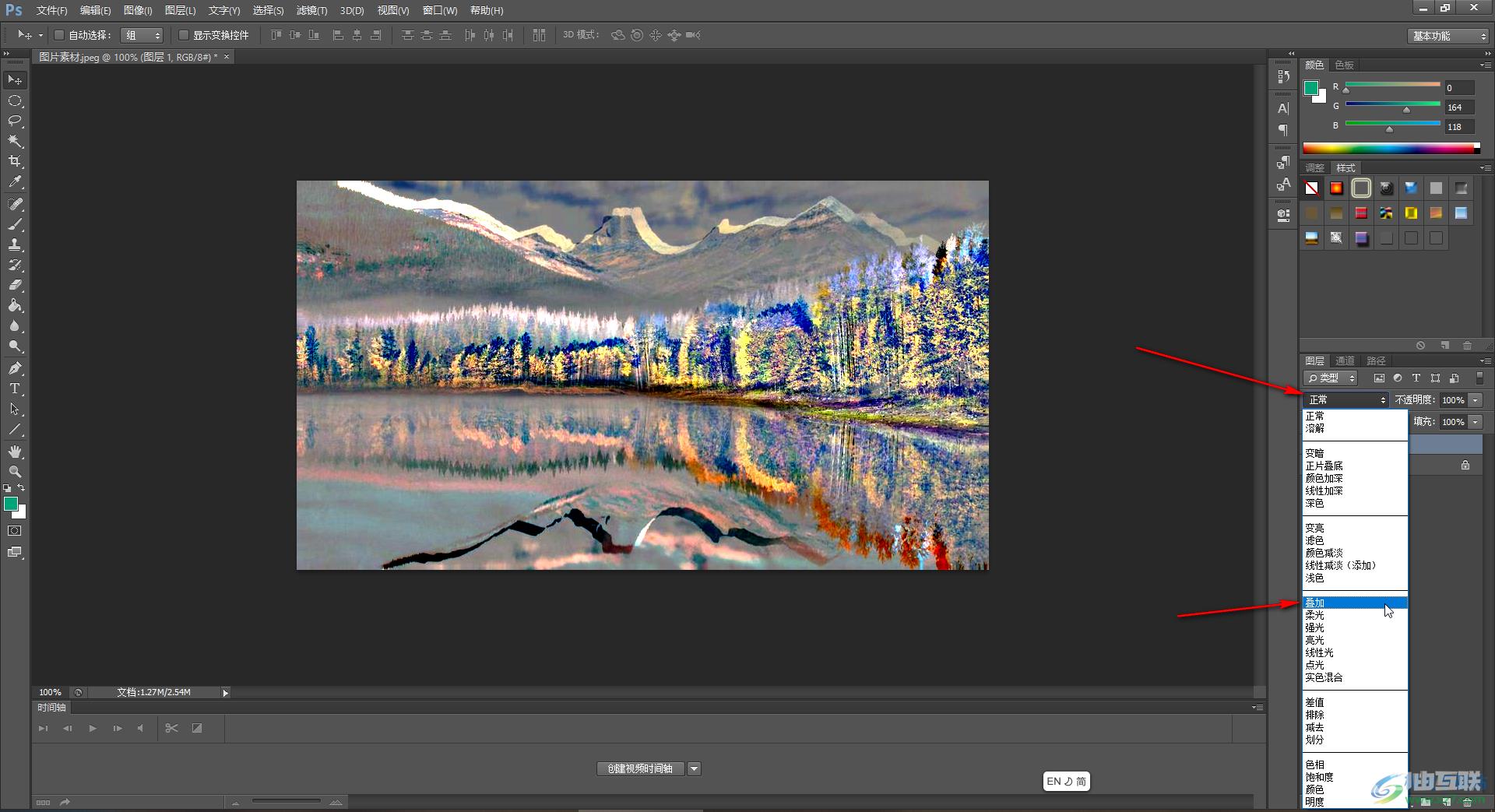
Task: Select the Blur tool
Action: [15, 326]
